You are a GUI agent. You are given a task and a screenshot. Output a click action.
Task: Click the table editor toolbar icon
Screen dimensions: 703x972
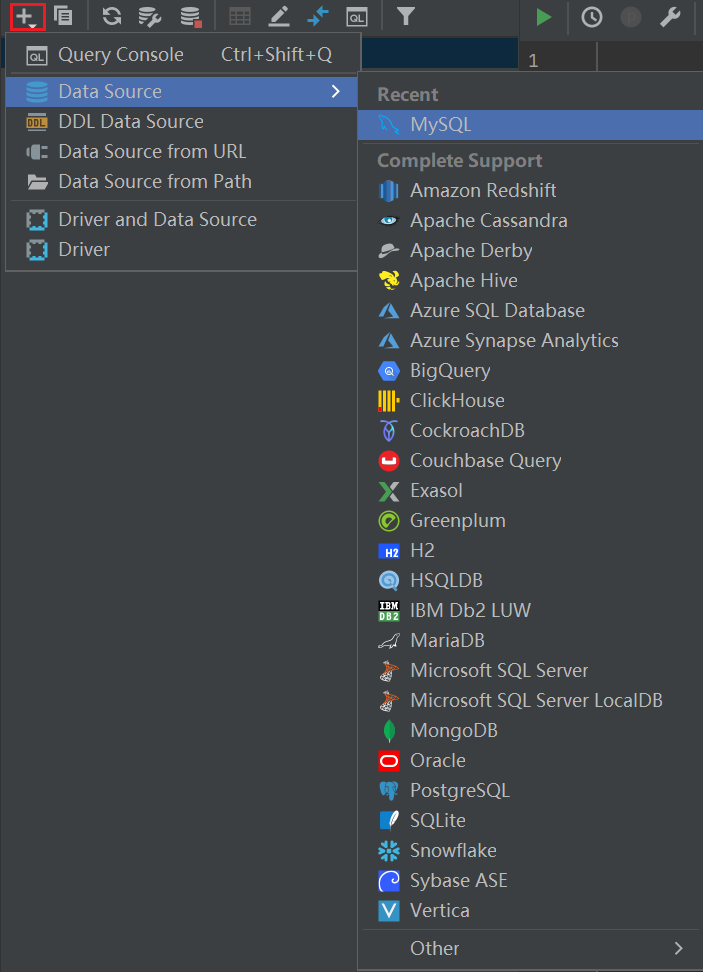click(x=240, y=17)
